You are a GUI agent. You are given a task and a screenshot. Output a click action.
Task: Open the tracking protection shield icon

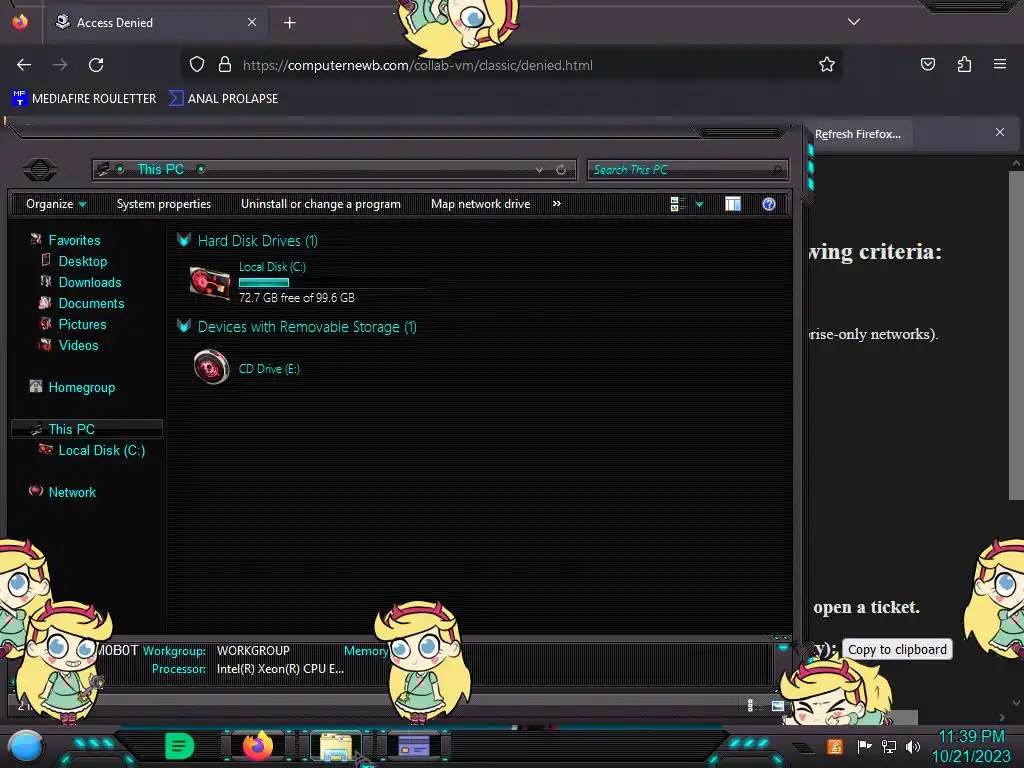(197, 65)
